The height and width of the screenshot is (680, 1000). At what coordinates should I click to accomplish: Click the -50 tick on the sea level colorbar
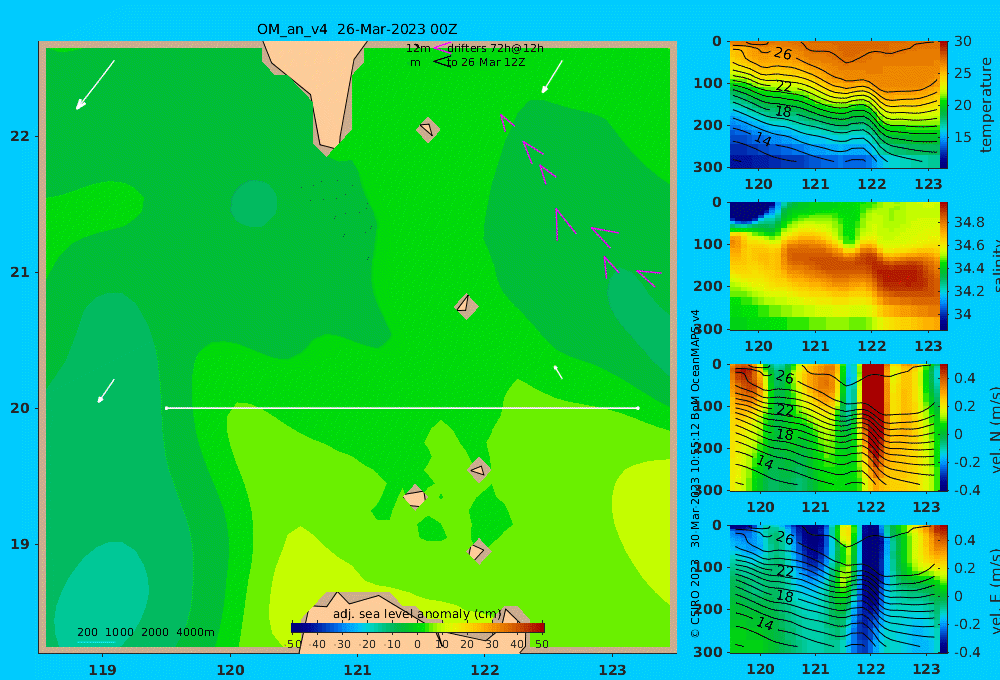click(293, 644)
